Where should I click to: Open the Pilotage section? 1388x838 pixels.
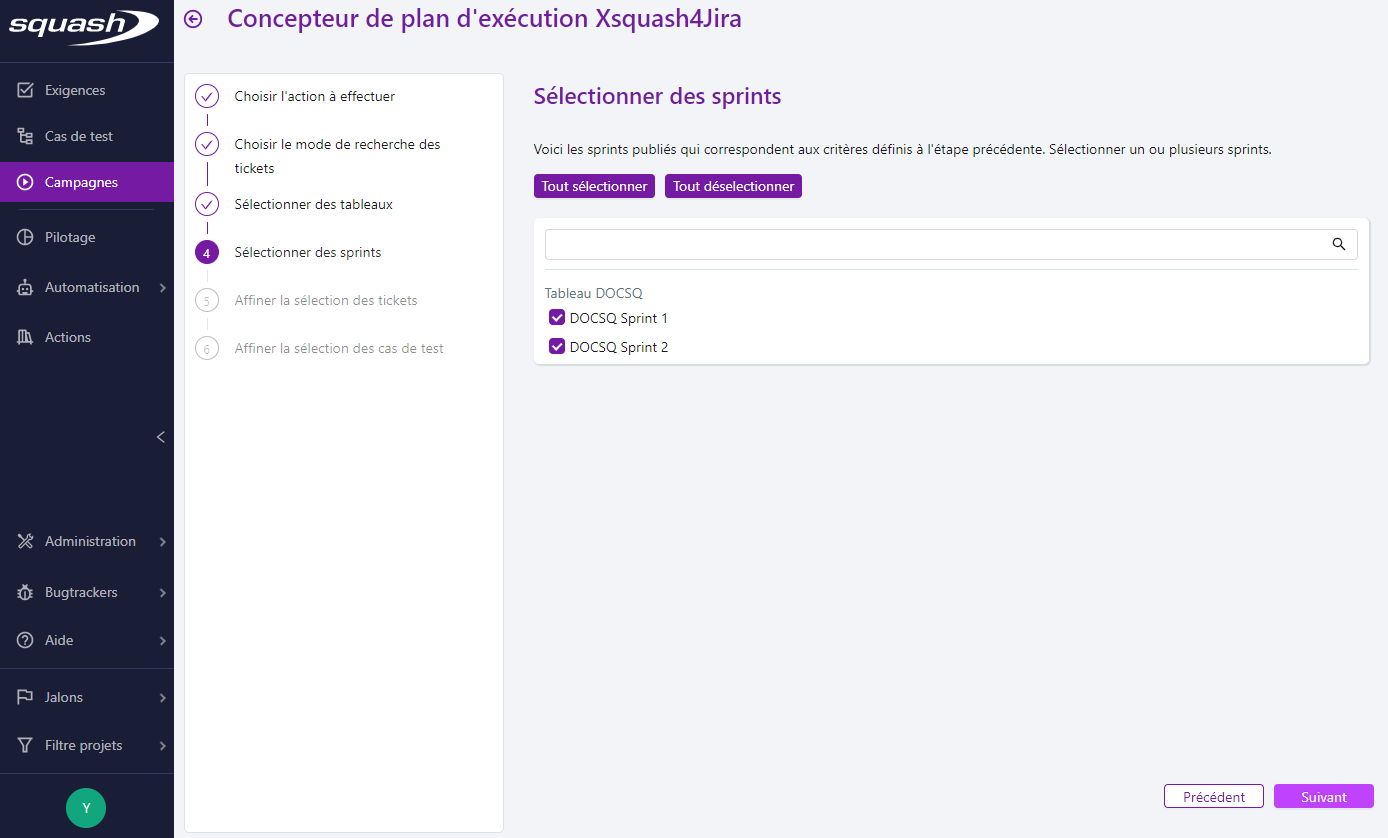point(69,237)
